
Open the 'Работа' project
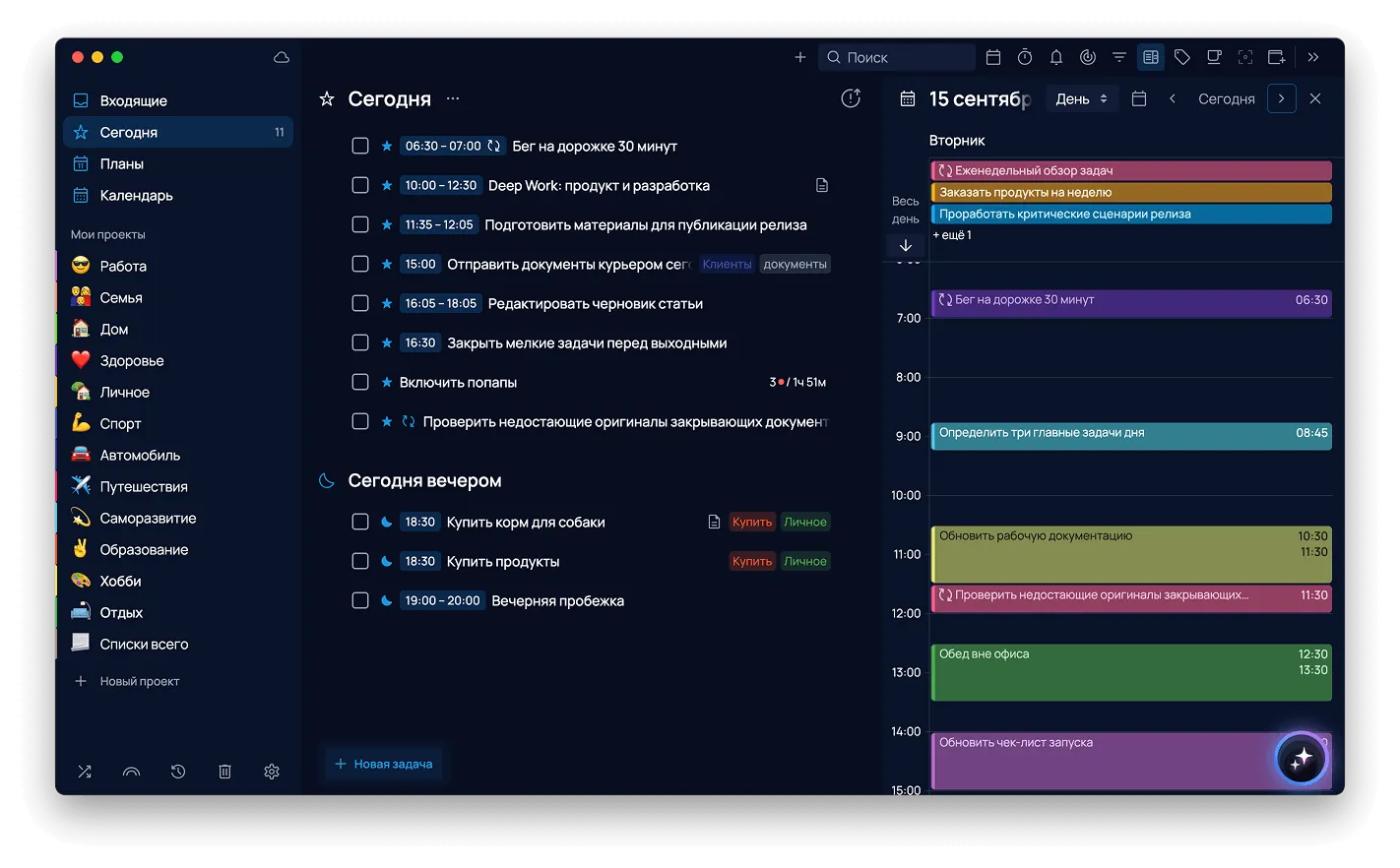pos(178,266)
